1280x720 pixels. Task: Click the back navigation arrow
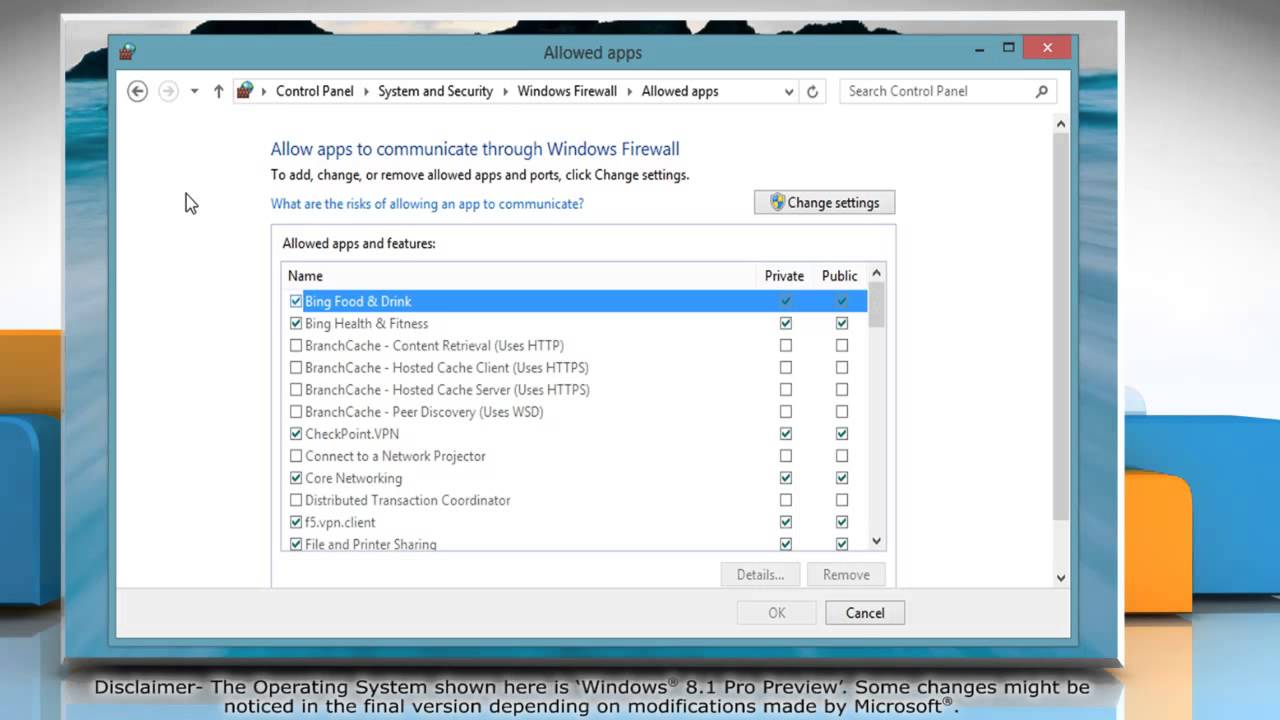tap(138, 91)
